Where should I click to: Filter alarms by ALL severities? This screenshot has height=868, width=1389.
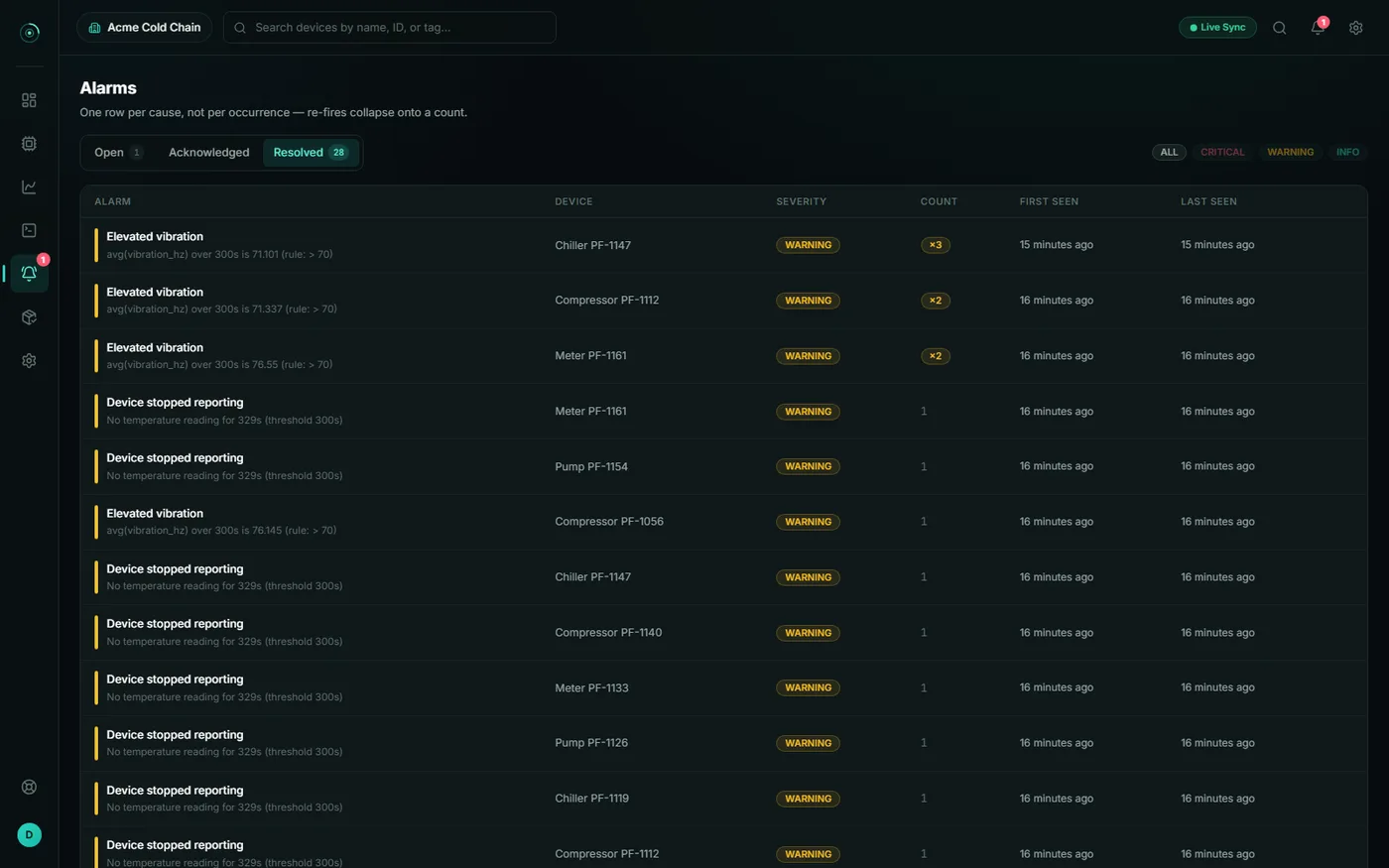point(1169,153)
